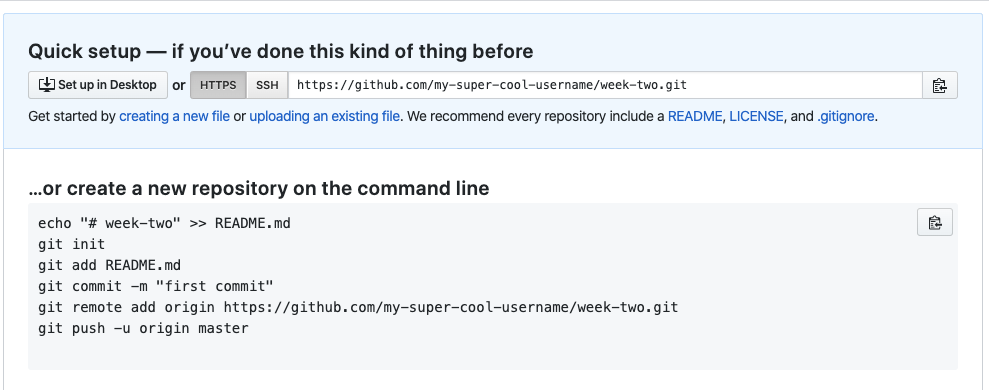989x390 pixels.
Task: Follow the 'creating a new file' link
Action: click(175, 117)
